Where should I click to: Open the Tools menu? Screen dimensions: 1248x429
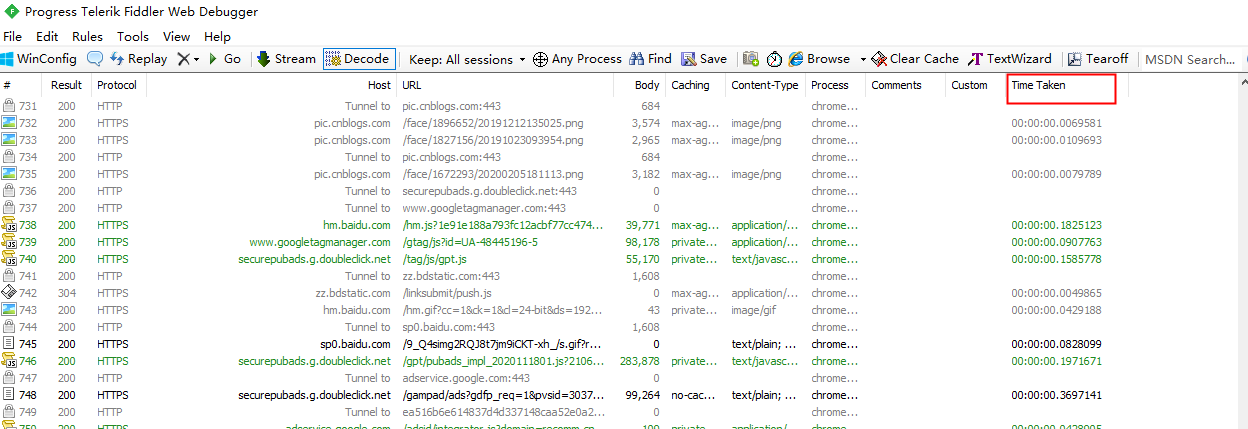[133, 36]
